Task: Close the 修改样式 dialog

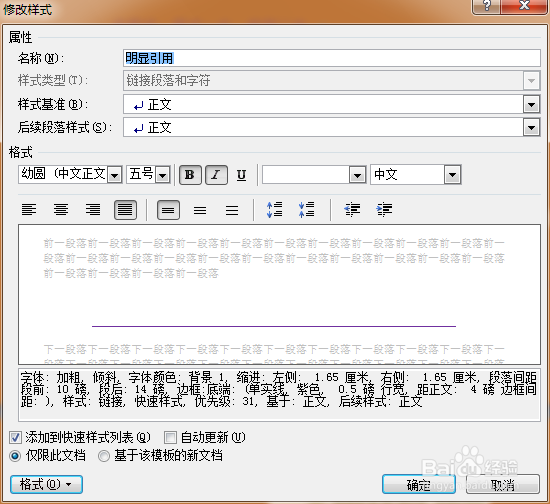Action: coord(524,6)
